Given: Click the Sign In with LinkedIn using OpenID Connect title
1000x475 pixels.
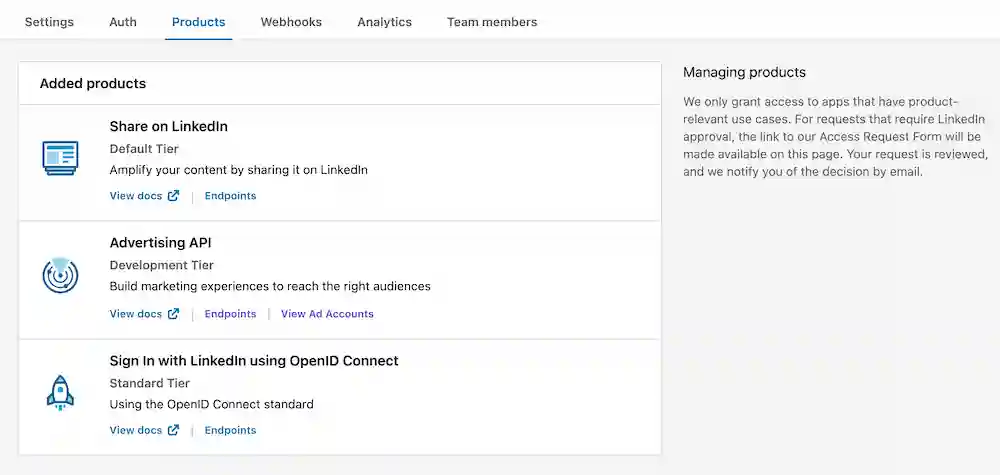Looking at the screenshot, I should pyautogui.click(x=254, y=361).
